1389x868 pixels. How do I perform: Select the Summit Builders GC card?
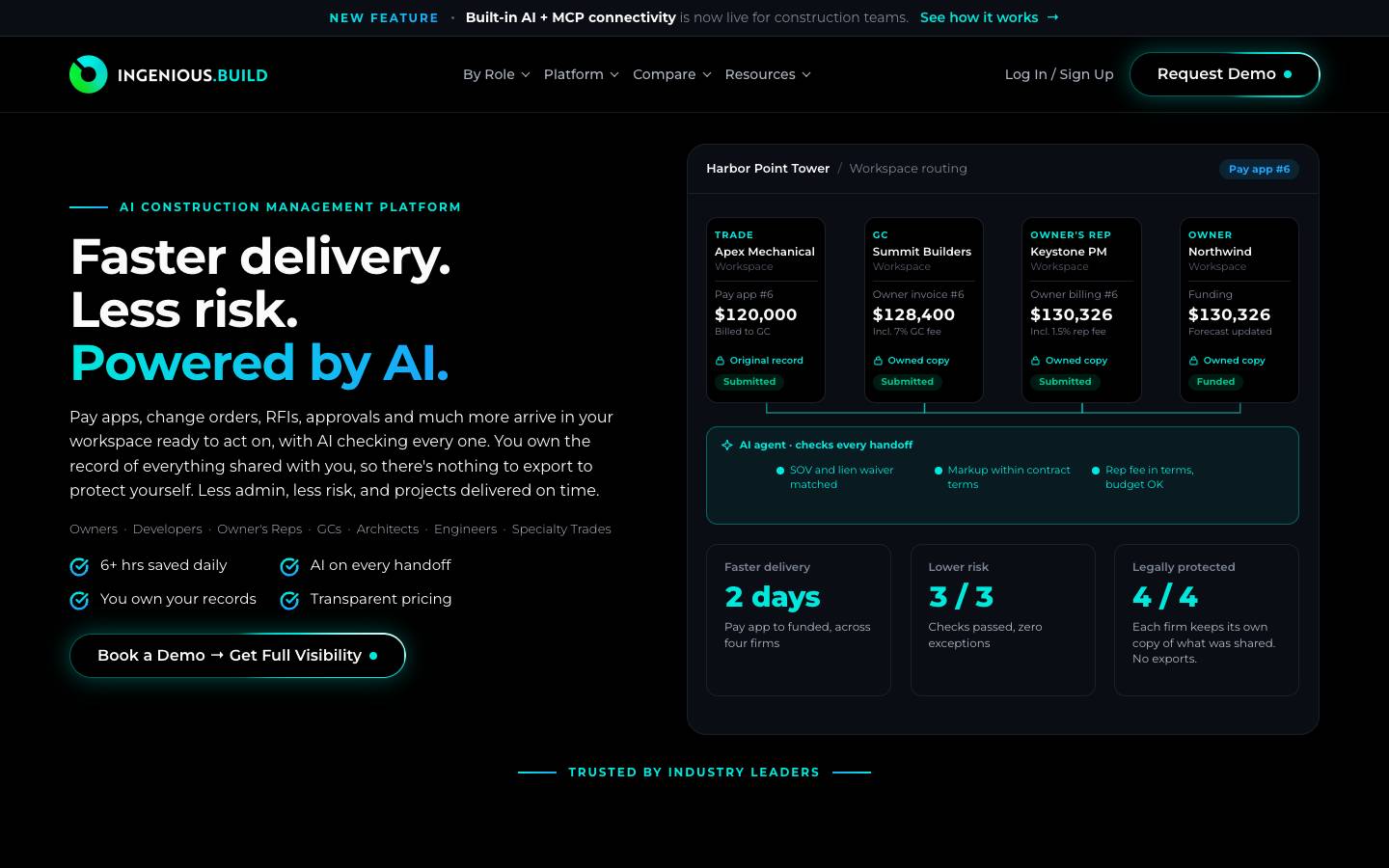tap(924, 310)
